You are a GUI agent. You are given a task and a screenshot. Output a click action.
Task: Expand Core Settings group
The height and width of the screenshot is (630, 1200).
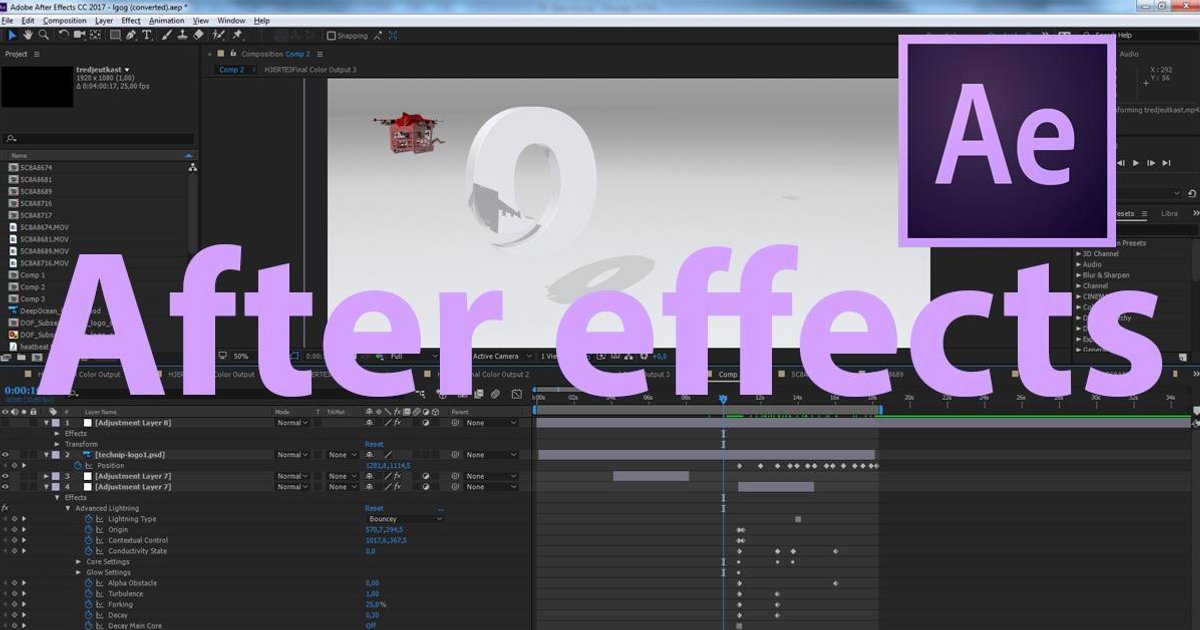(79, 561)
